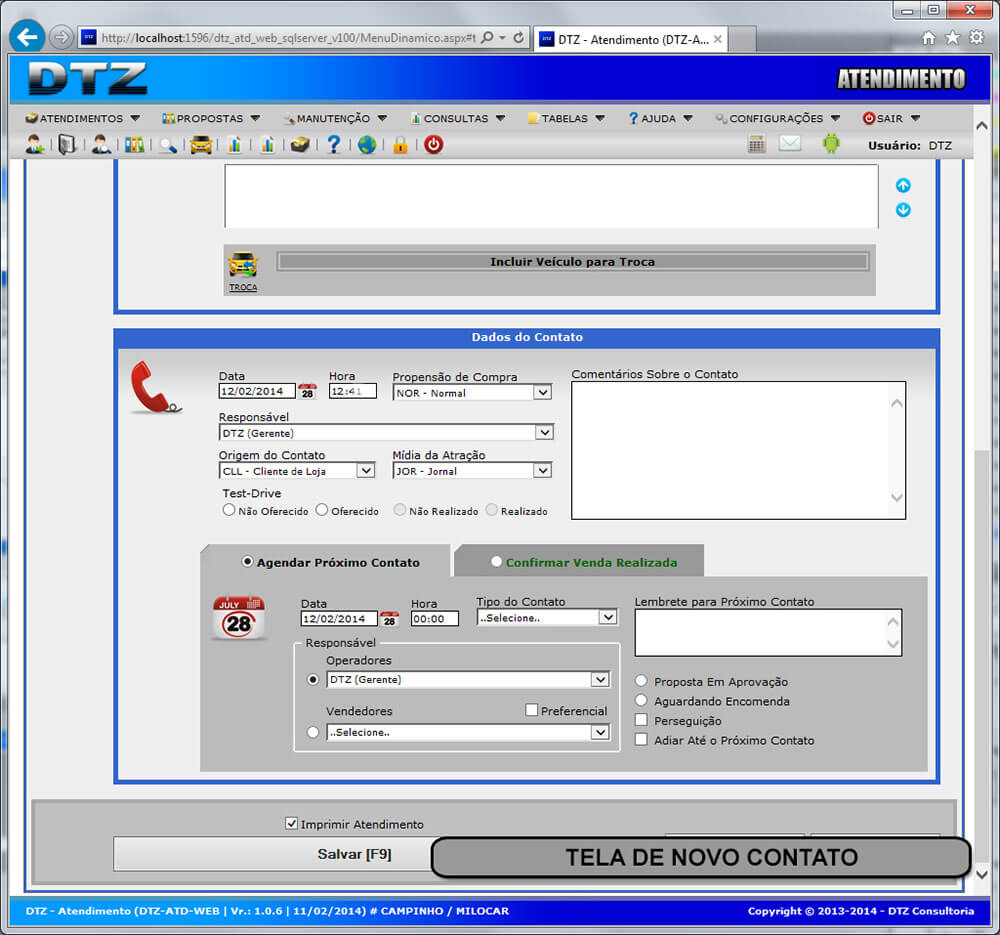Click the red power icon in toolbar
The width and height of the screenshot is (1000, 935).
pyautogui.click(x=433, y=145)
